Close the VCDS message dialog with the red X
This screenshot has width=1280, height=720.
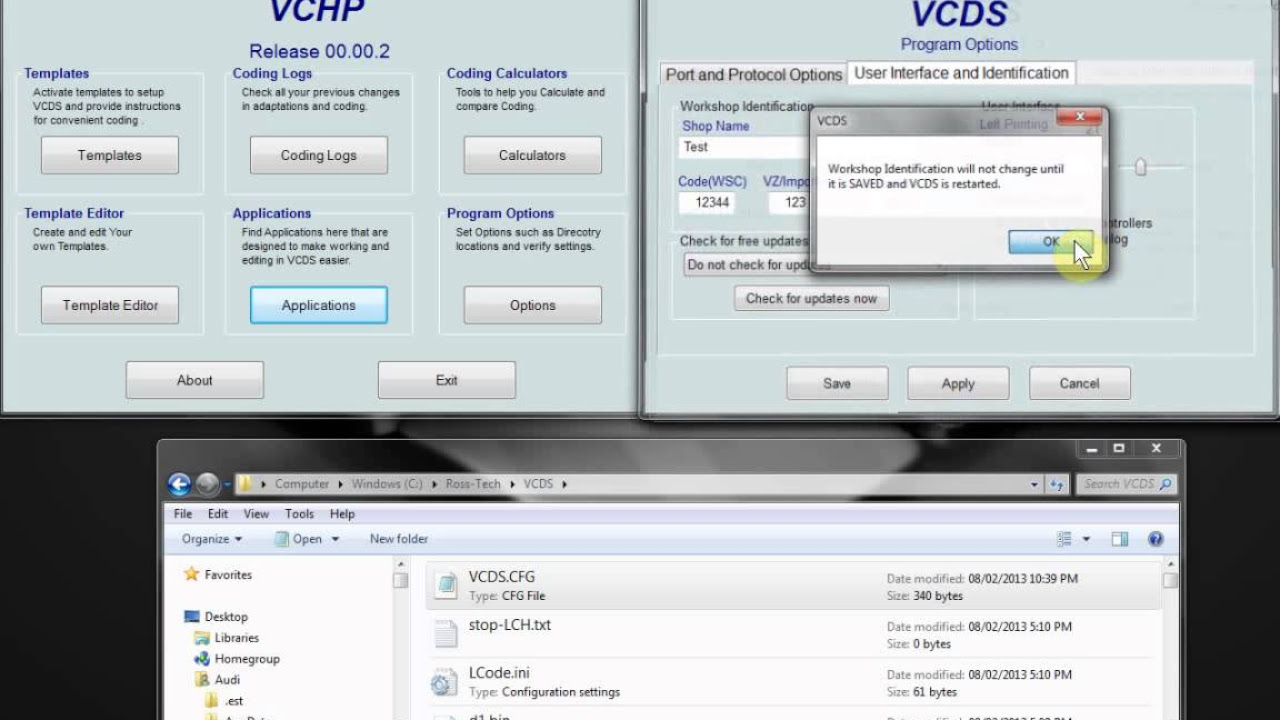1079,118
